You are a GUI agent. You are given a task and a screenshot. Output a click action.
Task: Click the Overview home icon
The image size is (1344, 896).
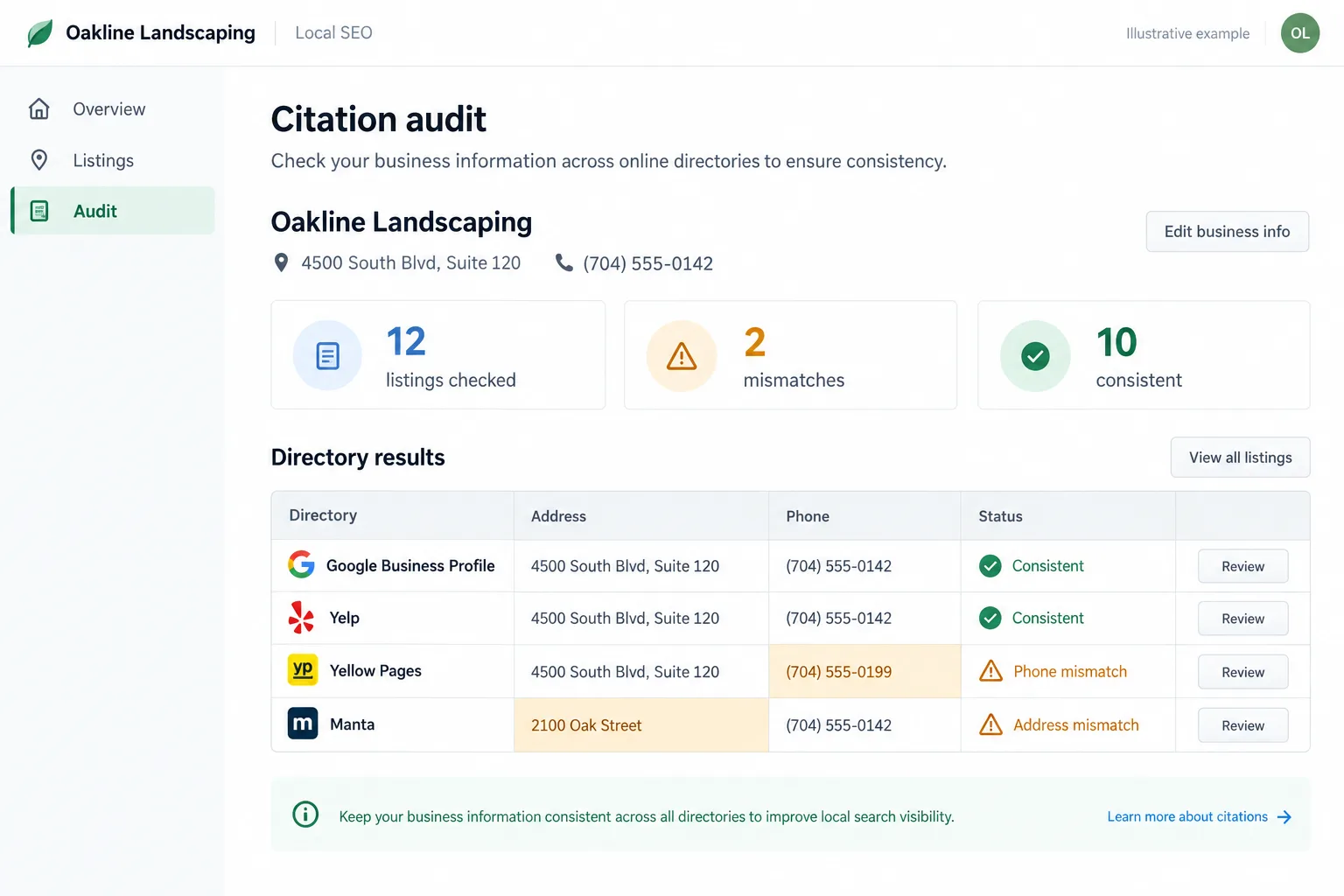[39, 108]
